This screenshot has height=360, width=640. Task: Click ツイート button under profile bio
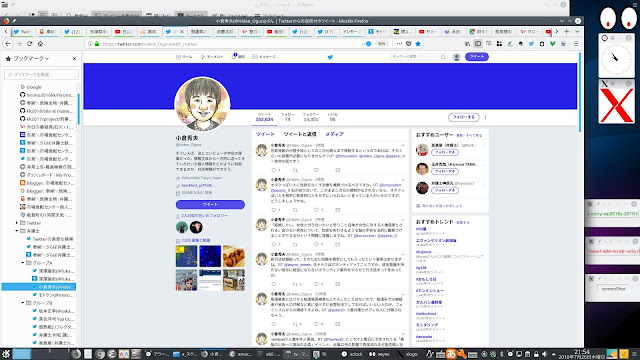point(210,204)
